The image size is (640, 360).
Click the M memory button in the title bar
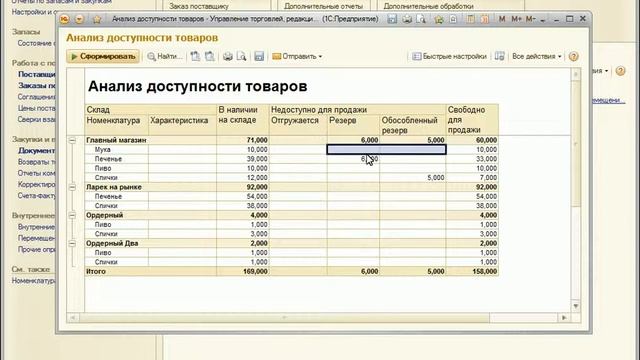click(502, 19)
